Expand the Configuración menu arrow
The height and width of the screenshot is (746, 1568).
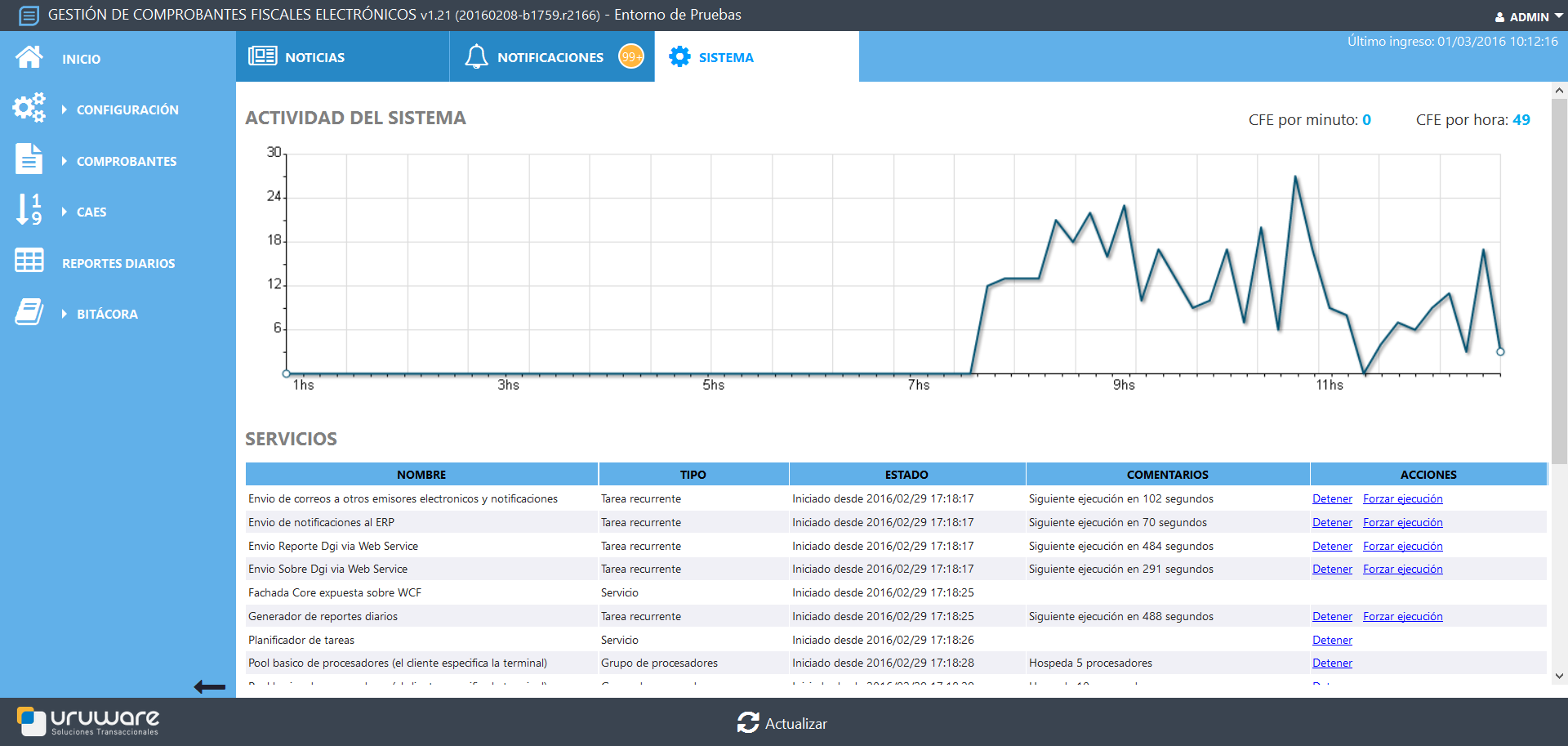(x=65, y=109)
